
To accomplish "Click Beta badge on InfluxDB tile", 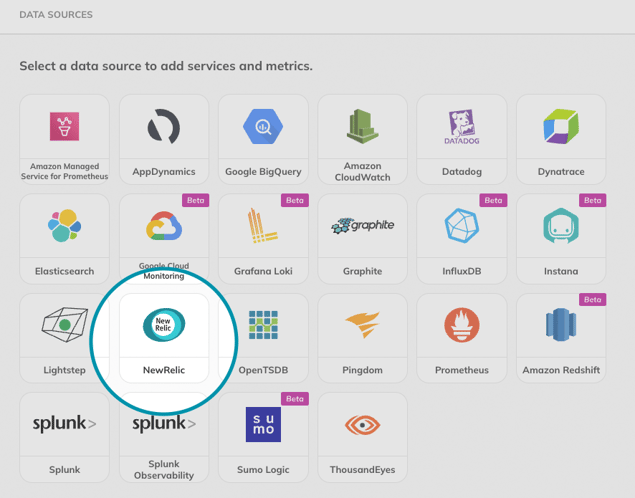I will point(493,200).
